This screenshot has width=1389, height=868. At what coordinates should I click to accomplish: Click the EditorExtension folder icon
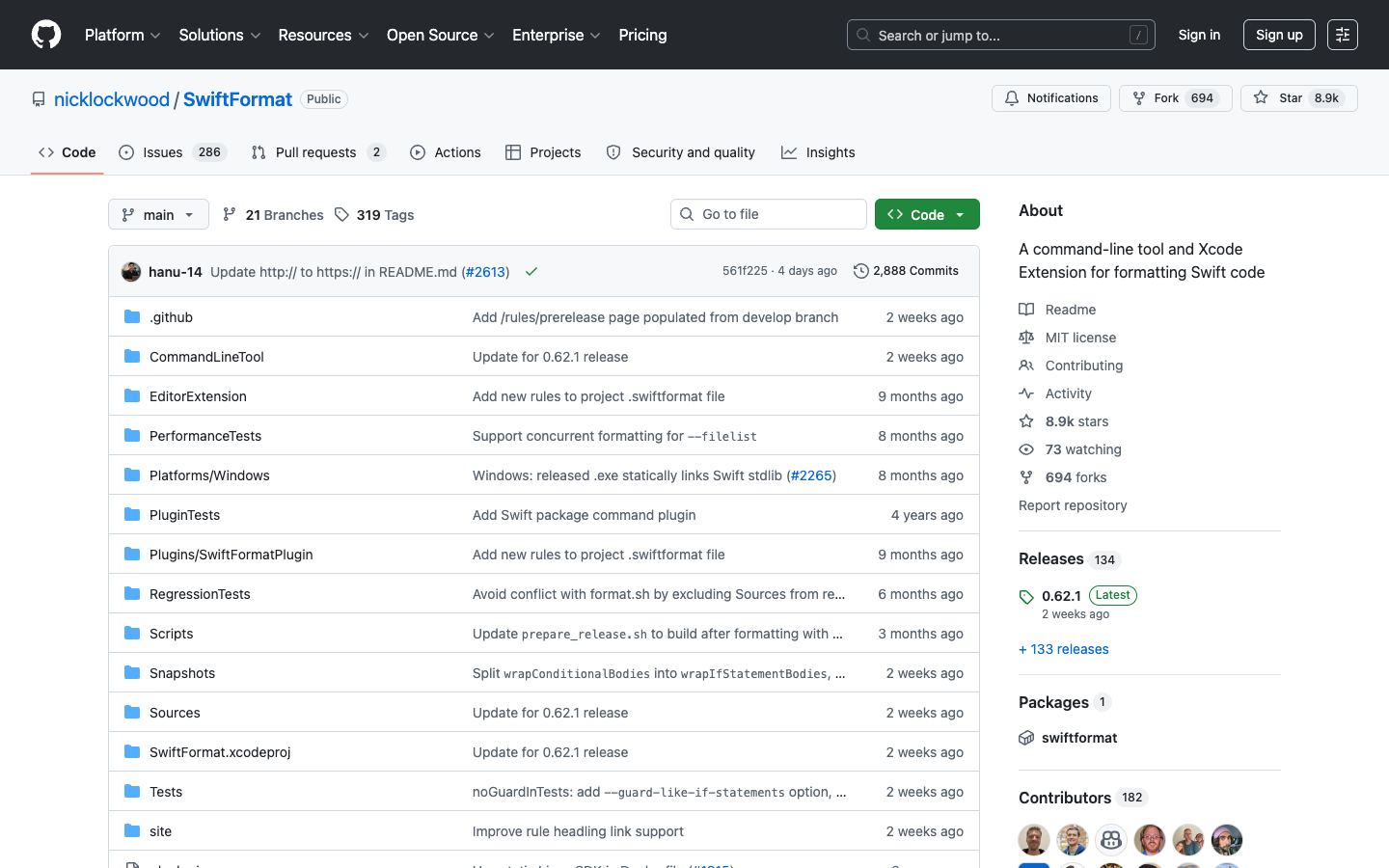click(132, 395)
